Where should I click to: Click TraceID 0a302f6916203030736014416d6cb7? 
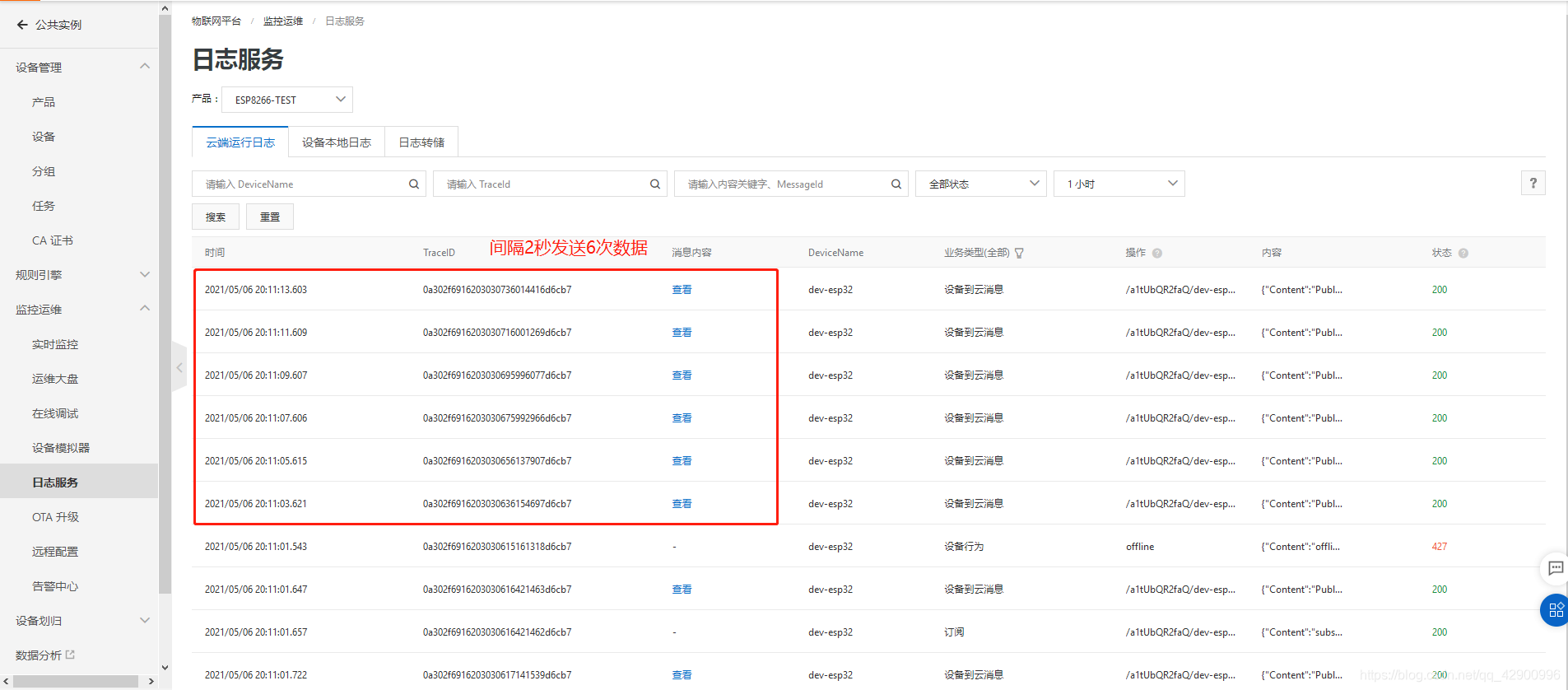pyautogui.click(x=497, y=290)
